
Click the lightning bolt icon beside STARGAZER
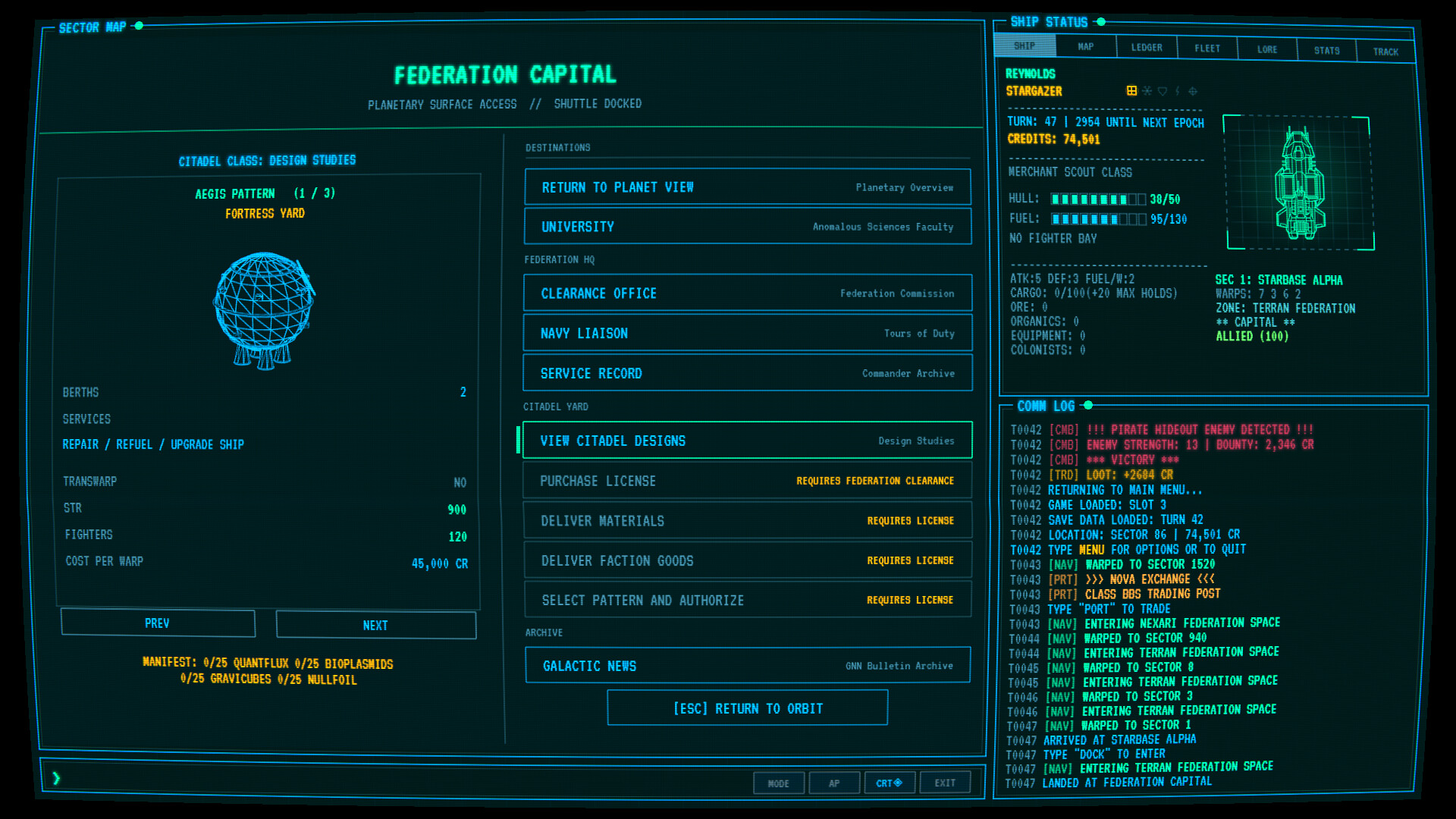coord(1178,91)
